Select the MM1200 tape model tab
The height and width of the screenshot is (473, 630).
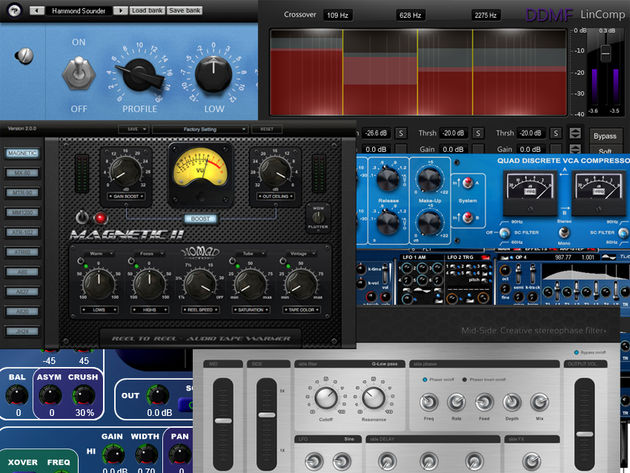coord(22,213)
